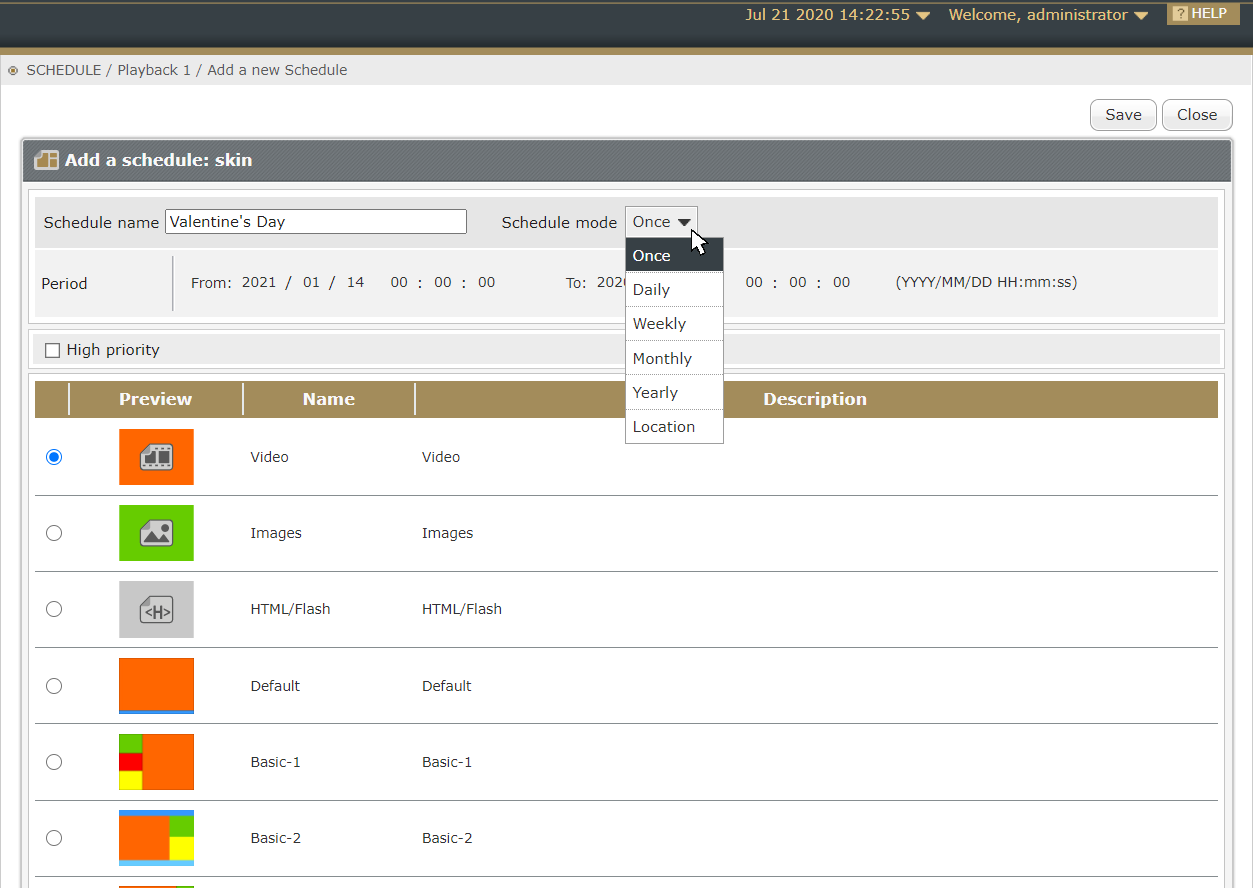The image size is (1253, 888).
Task: Choose Yearly schedule mode option
Action: click(x=674, y=392)
